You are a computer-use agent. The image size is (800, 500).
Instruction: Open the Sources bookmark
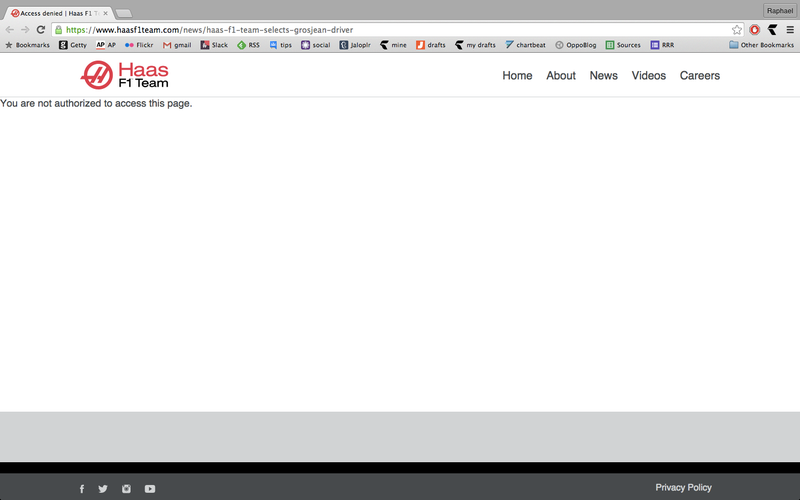623,45
